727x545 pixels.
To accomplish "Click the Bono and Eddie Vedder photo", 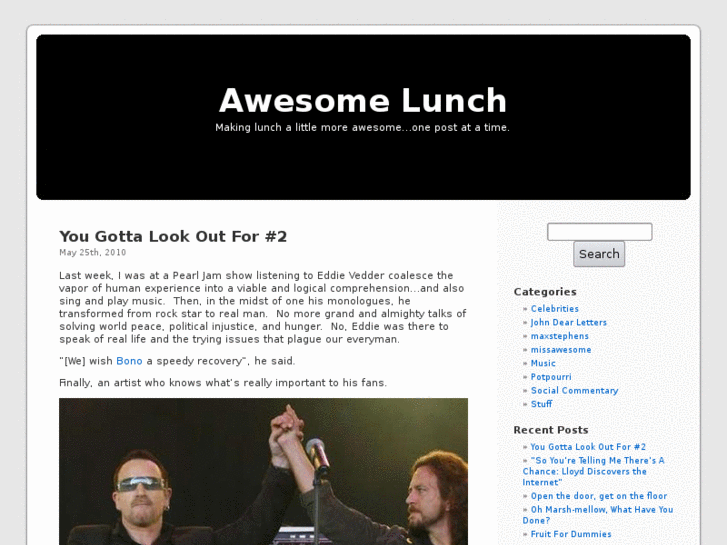I will coord(263,471).
